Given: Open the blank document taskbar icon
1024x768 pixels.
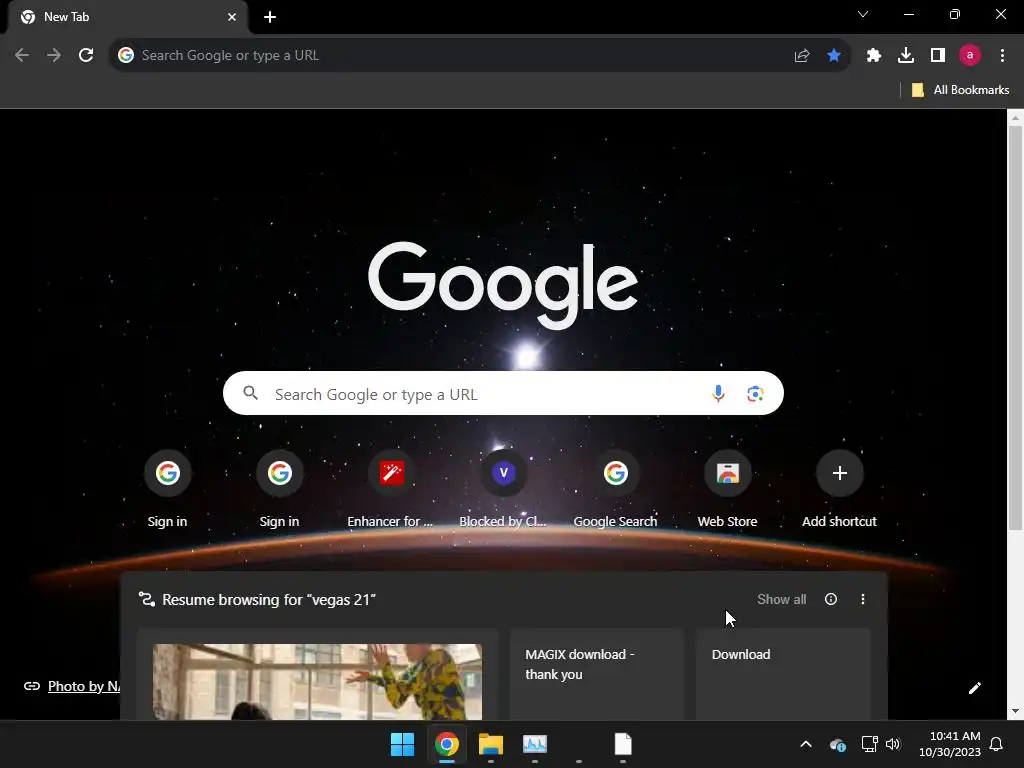Looking at the screenshot, I should pos(623,744).
